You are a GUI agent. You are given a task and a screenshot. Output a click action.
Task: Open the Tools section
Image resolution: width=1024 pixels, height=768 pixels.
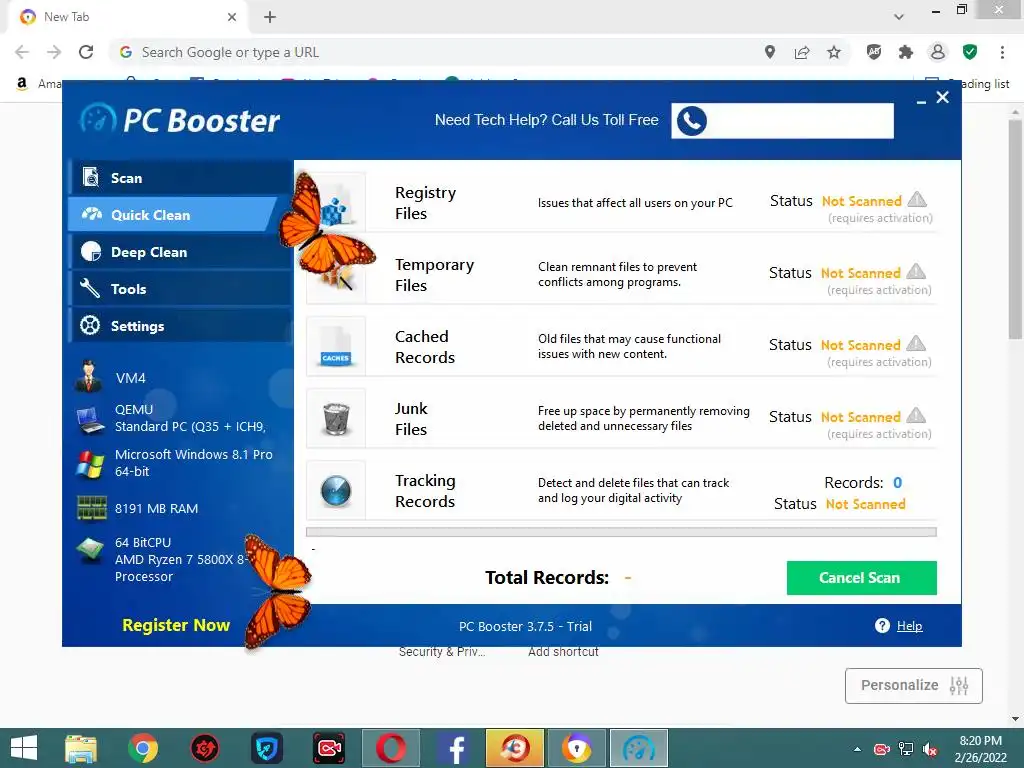[x=180, y=289]
